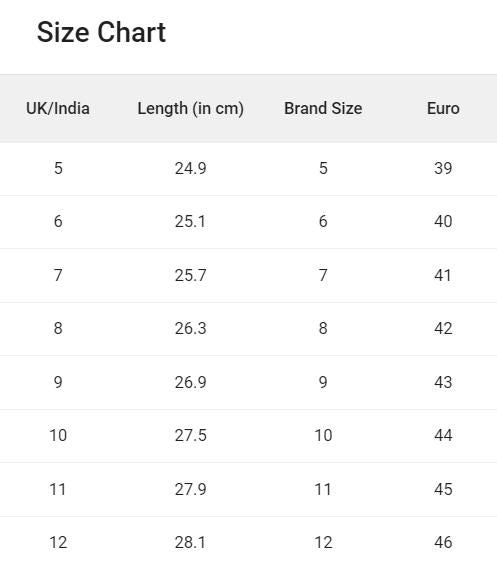Select Euro size 44 cell
The image size is (497, 579).
coord(443,435)
